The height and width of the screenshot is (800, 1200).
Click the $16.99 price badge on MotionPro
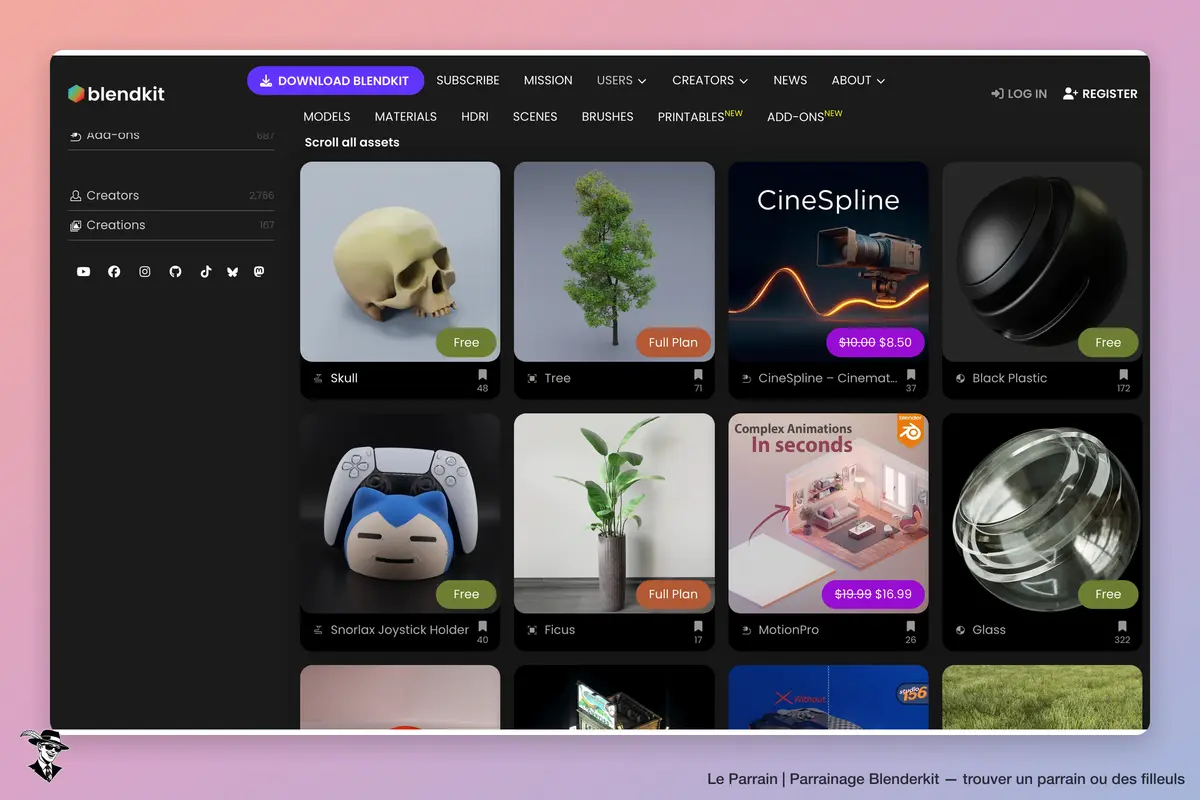[x=875, y=594]
